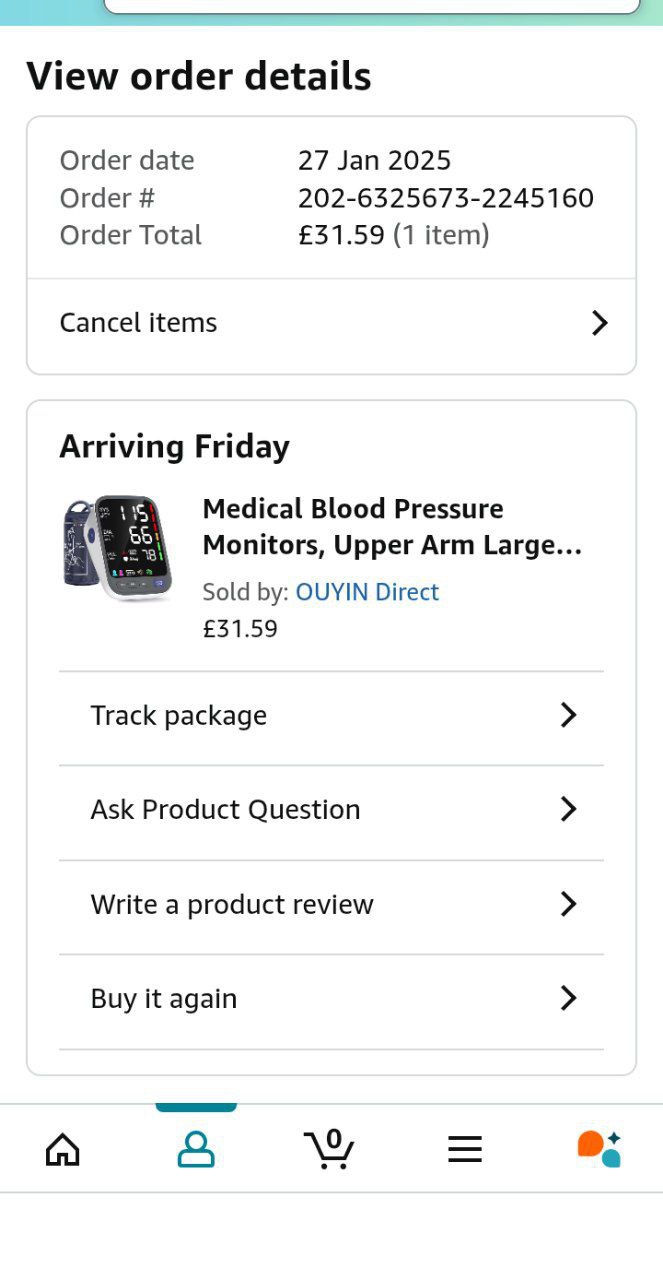Open the Medical Blood Pressure Monitors title
This screenshot has height=1280, width=663.
click(x=392, y=527)
